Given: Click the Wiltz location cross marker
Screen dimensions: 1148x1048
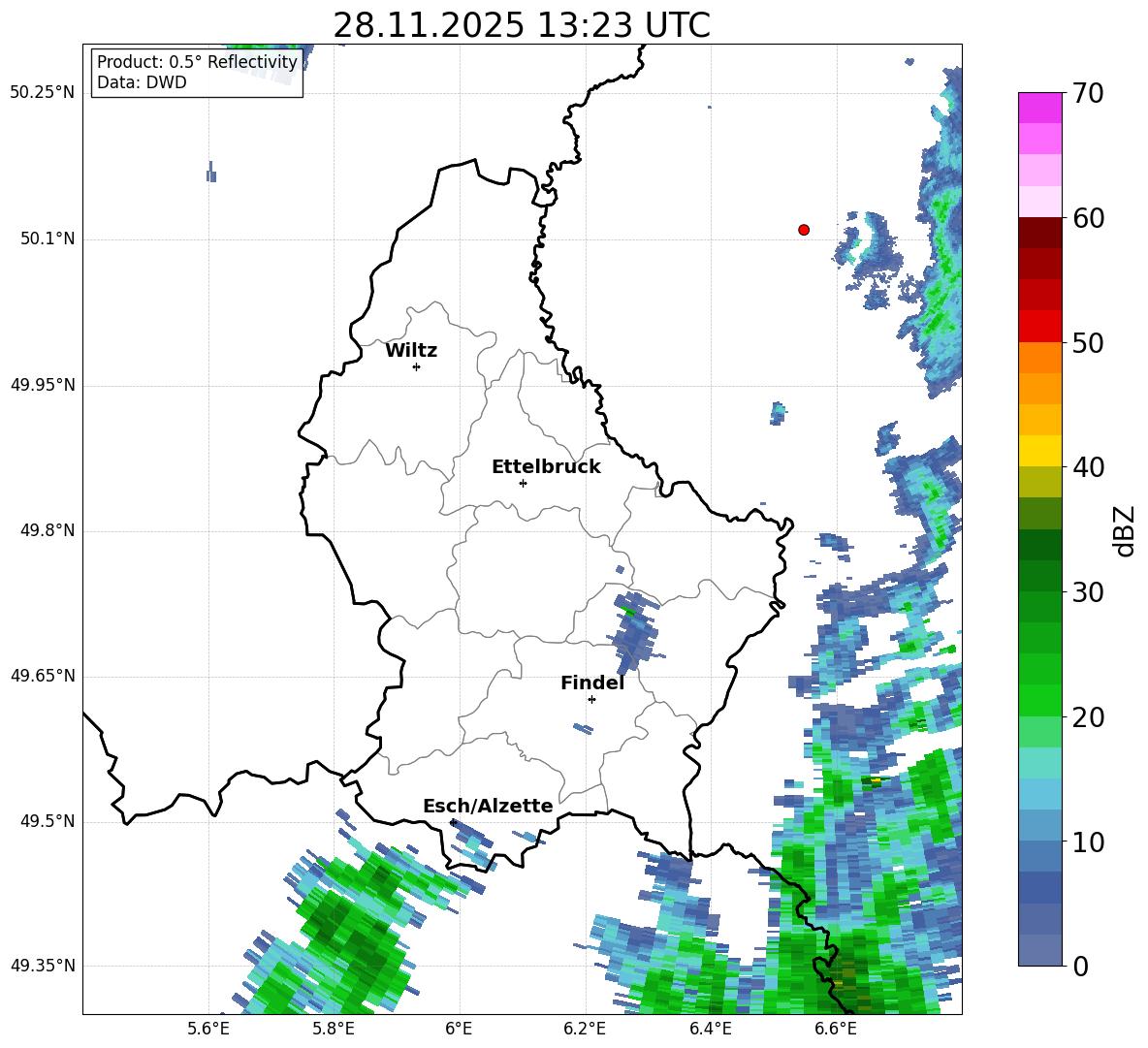Looking at the screenshot, I should pos(417,366).
